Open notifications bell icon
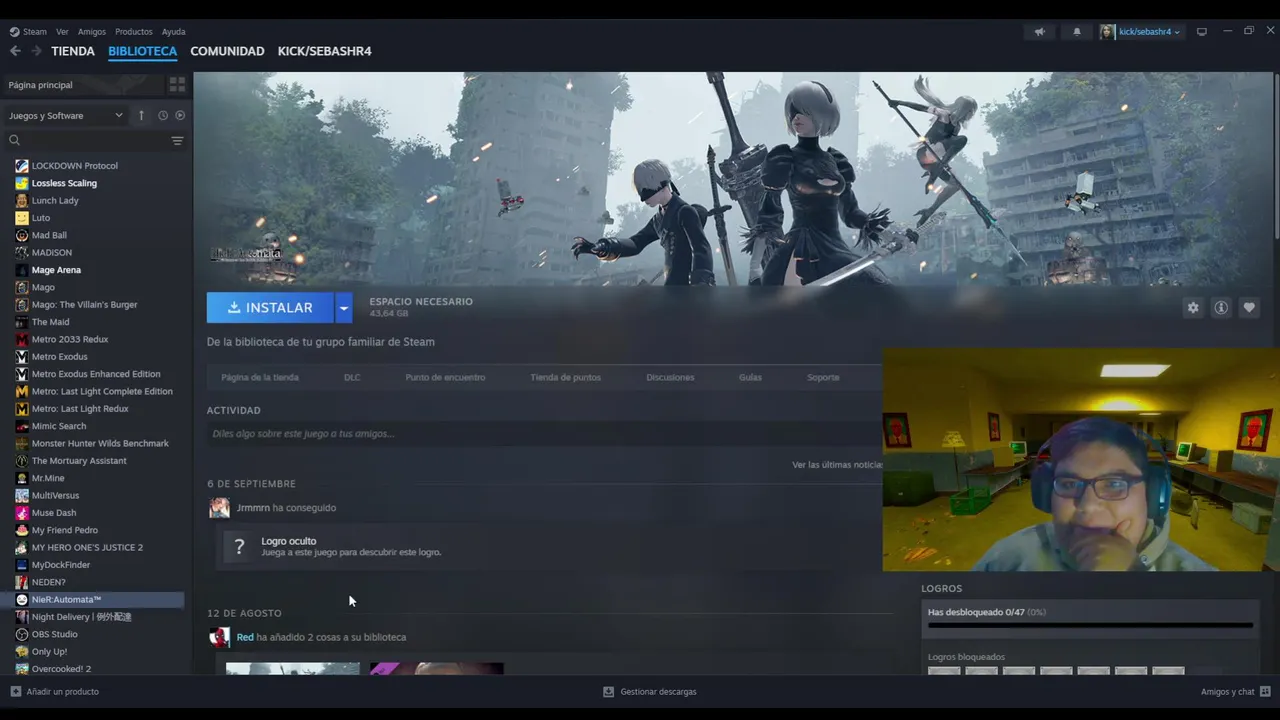The height and width of the screenshot is (720, 1280). click(x=1077, y=32)
